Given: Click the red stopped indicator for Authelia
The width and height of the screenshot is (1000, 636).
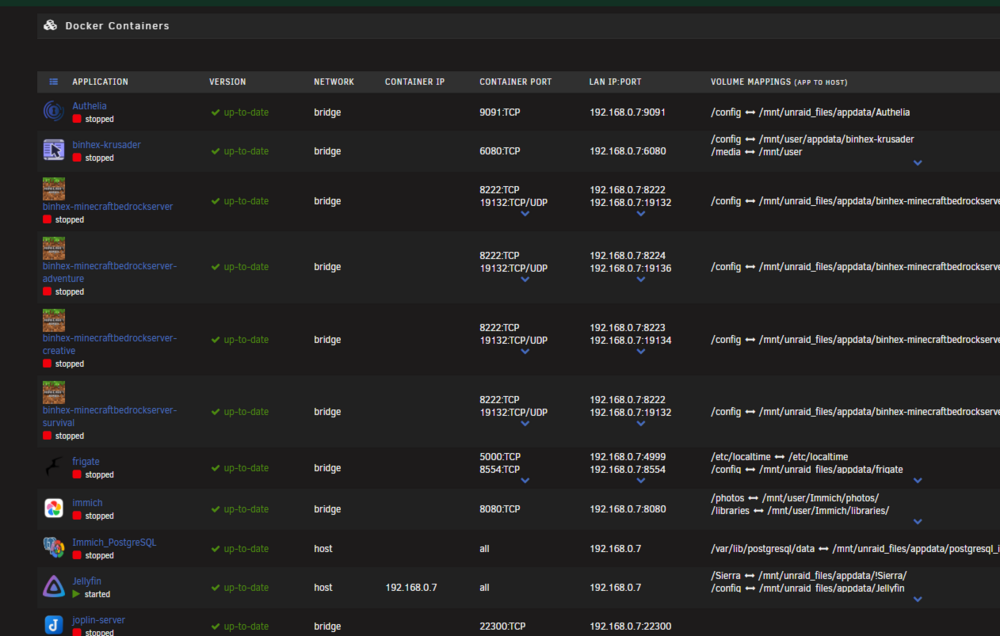Looking at the screenshot, I should [77, 119].
